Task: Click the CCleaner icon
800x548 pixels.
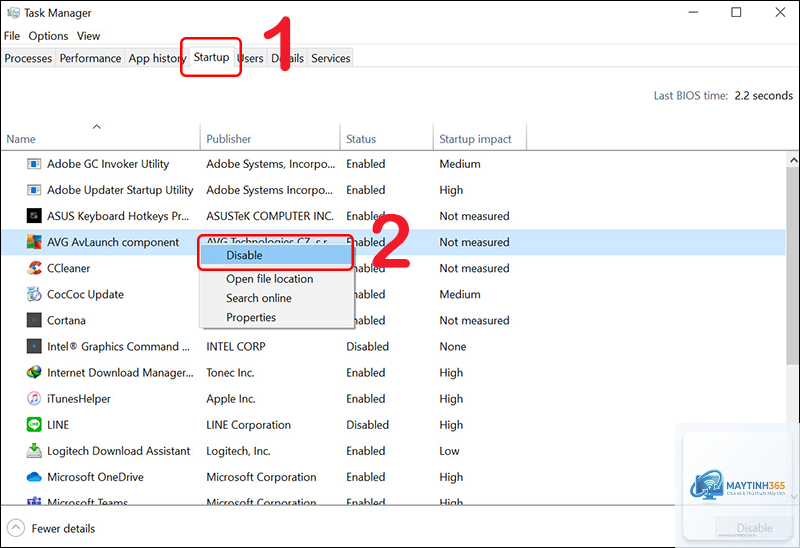Action: click(34, 268)
